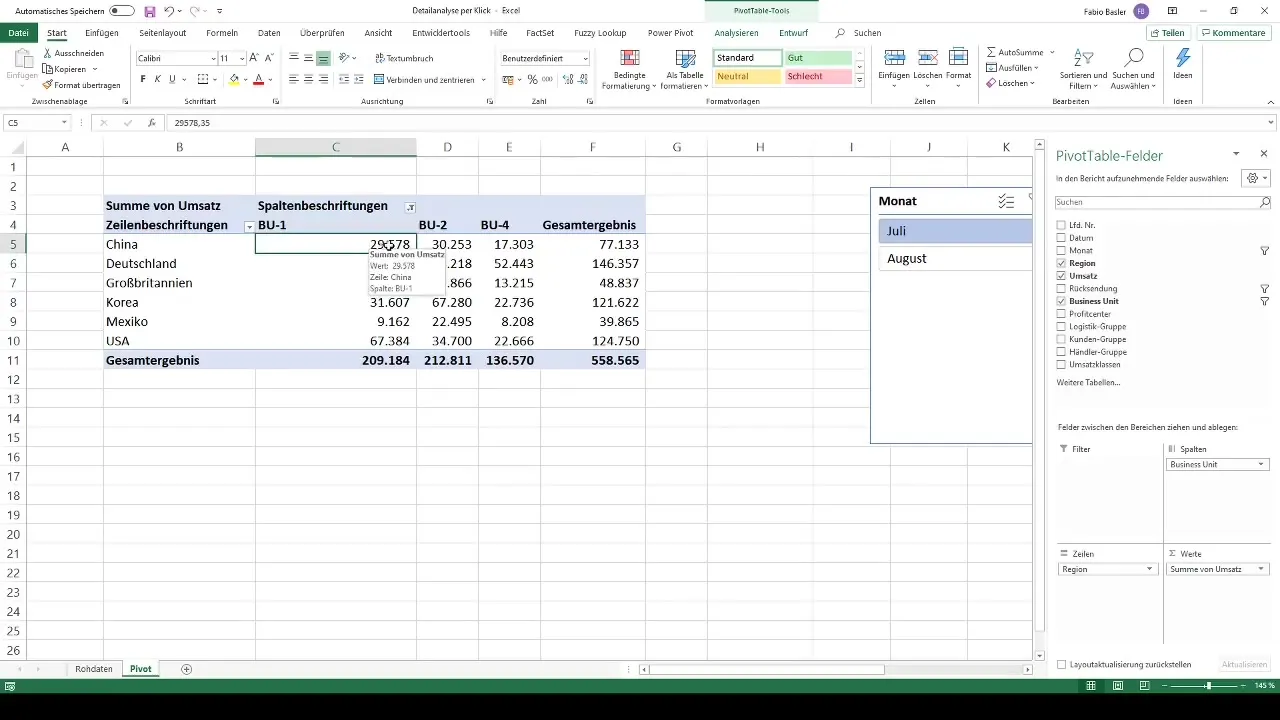Screen dimensions: 1280x720
Task: Add new sheet with plus icon
Action: 187,669
